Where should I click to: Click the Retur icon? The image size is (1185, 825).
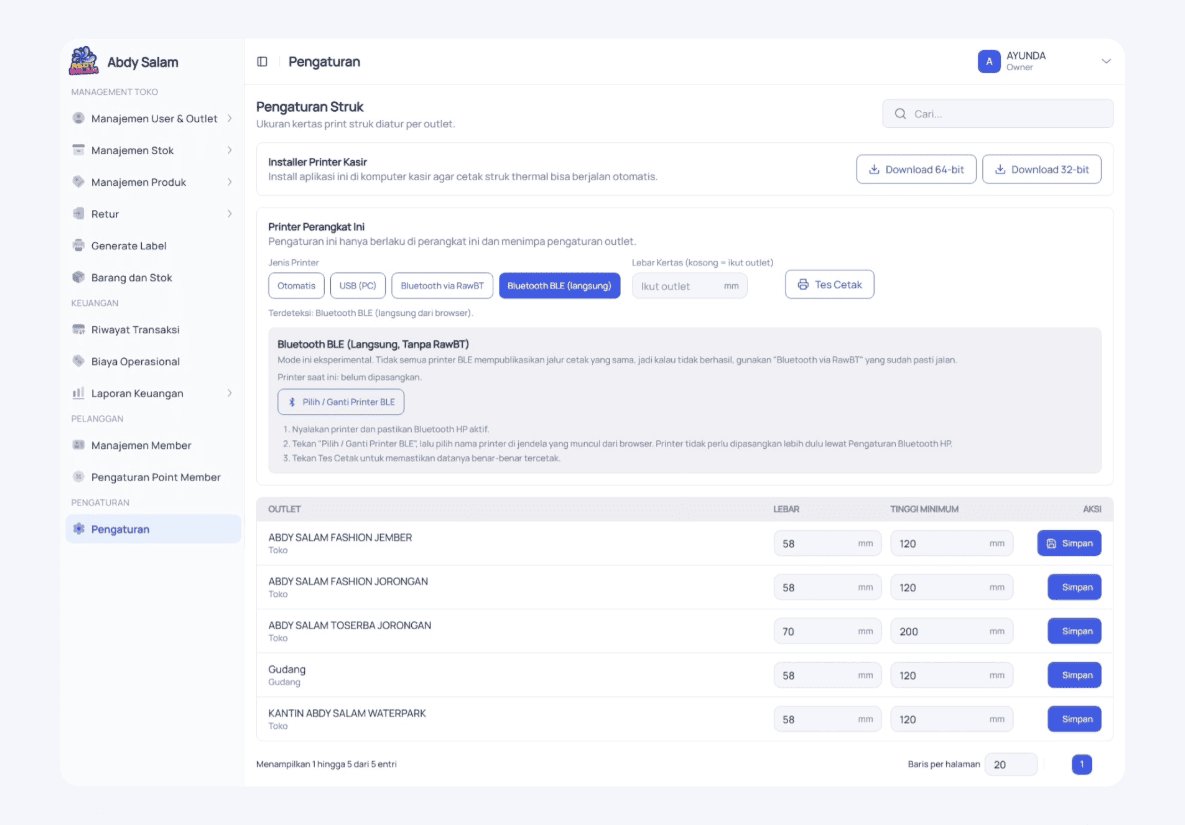(79, 214)
